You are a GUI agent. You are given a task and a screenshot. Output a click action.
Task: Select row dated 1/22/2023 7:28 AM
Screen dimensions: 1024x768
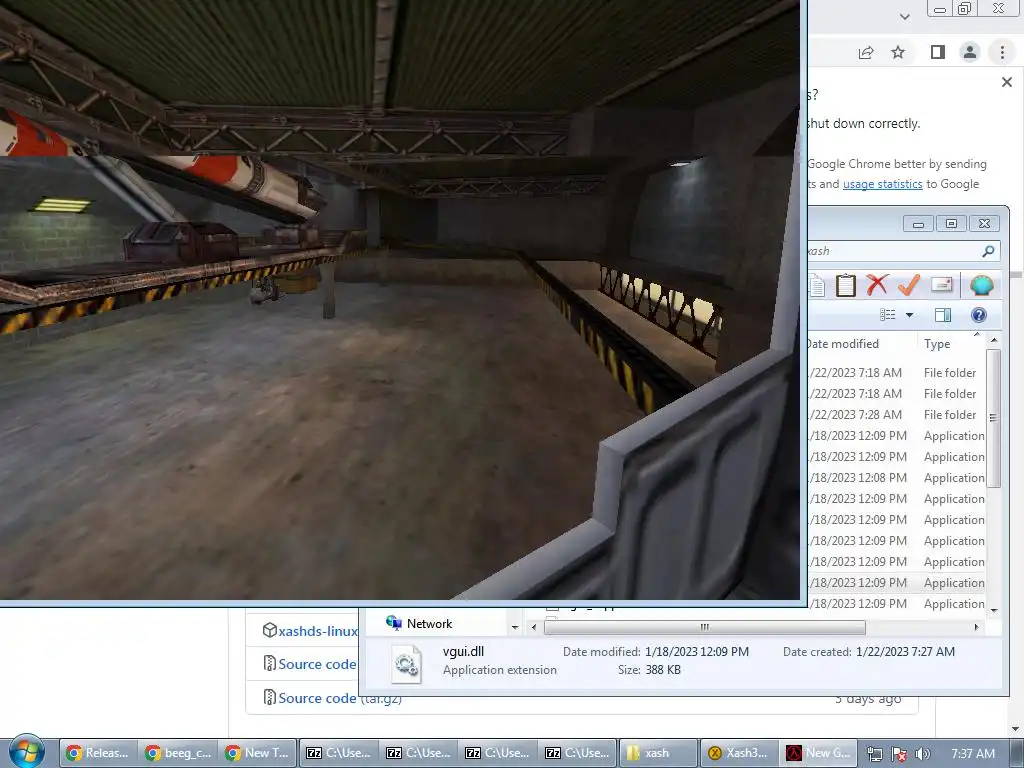(x=897, y=415)
